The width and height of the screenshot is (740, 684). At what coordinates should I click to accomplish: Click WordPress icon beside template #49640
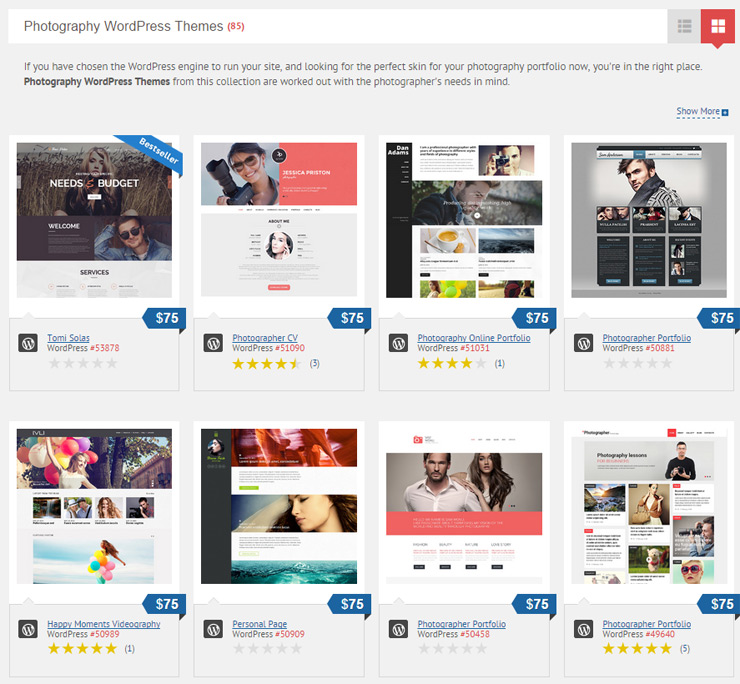[x=583, y=629]
